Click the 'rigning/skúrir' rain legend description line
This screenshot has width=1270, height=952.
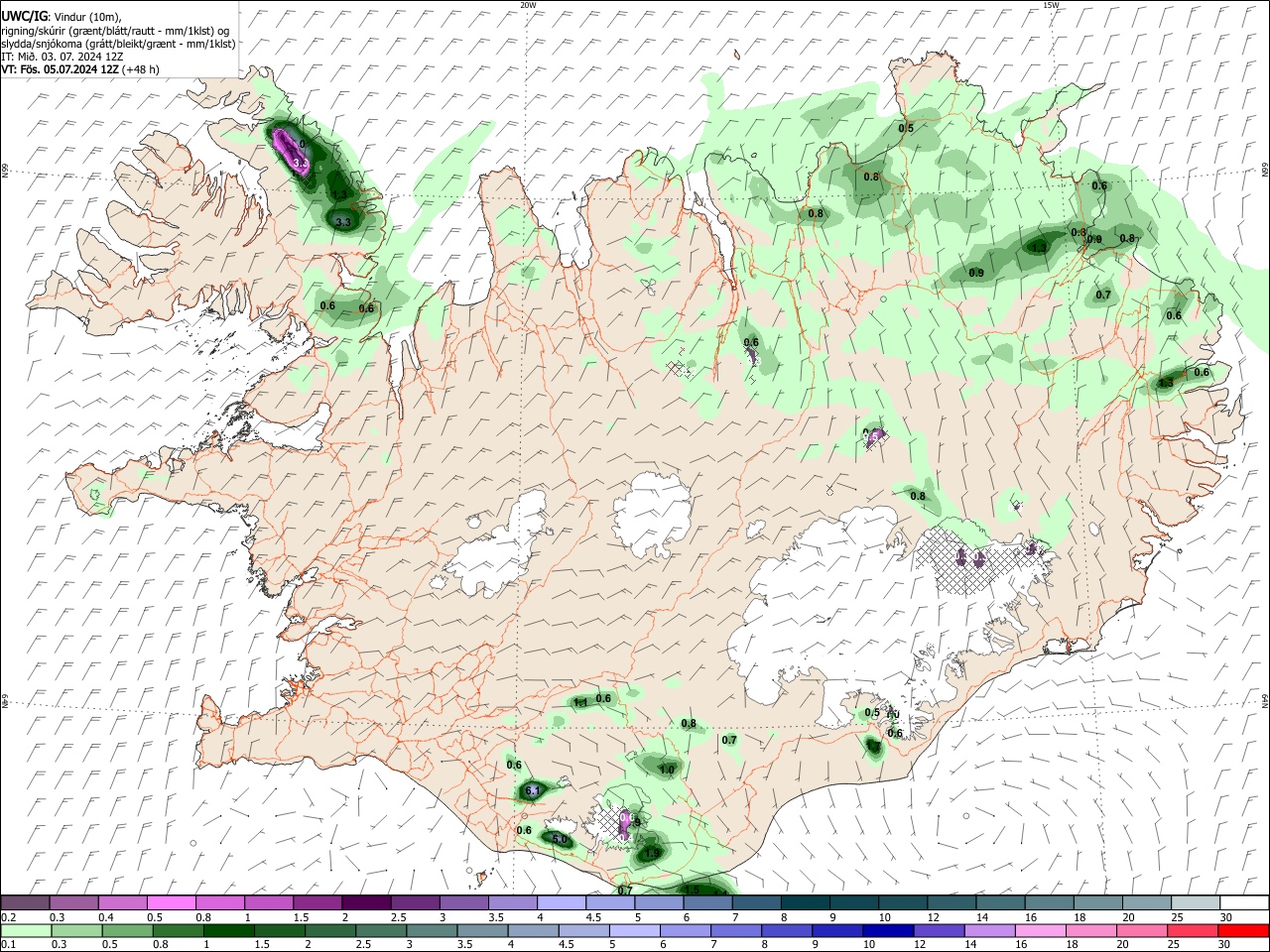tap(115, 30)
